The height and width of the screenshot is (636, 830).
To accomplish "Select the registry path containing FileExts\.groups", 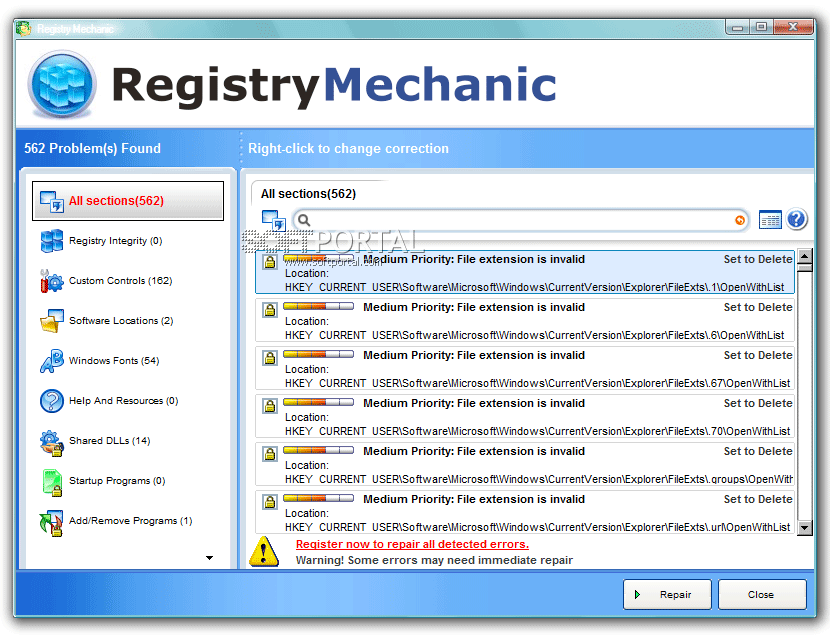I will click(x=539, y=479).
